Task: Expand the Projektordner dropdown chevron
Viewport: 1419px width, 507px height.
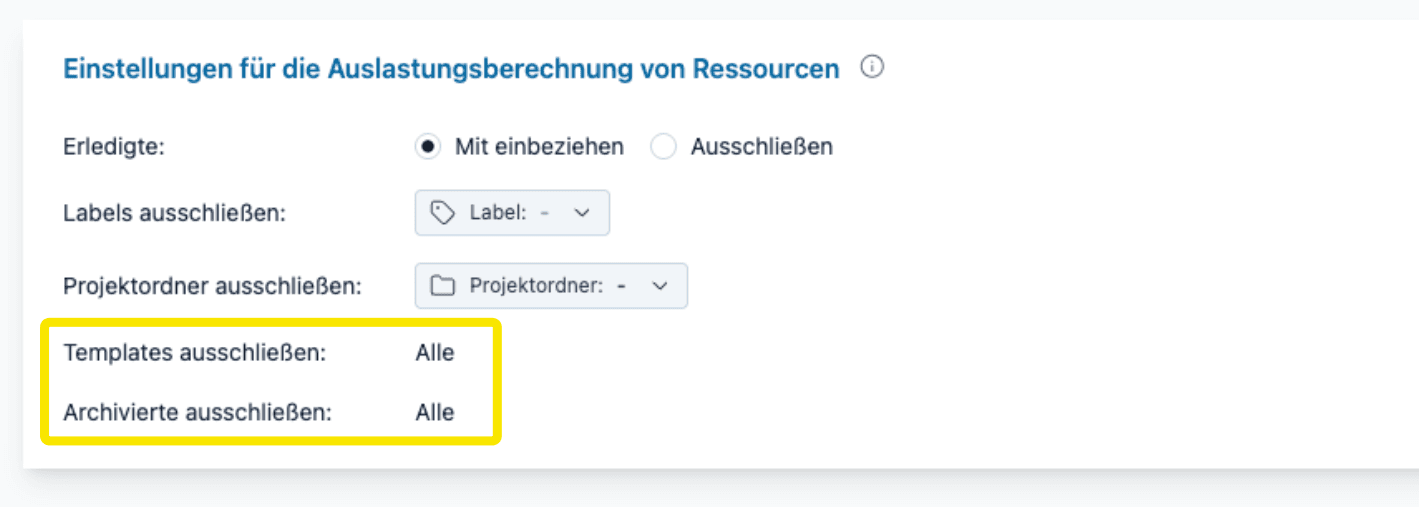Action: (x=660, y=286)
